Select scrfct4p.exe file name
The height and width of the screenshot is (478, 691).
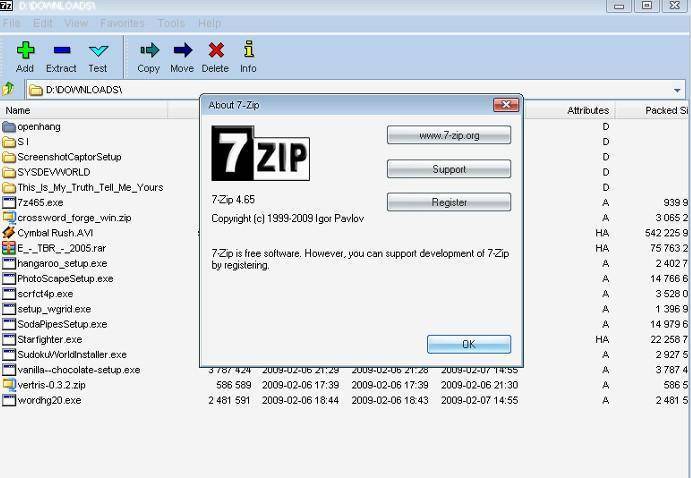tap(45, 294)
